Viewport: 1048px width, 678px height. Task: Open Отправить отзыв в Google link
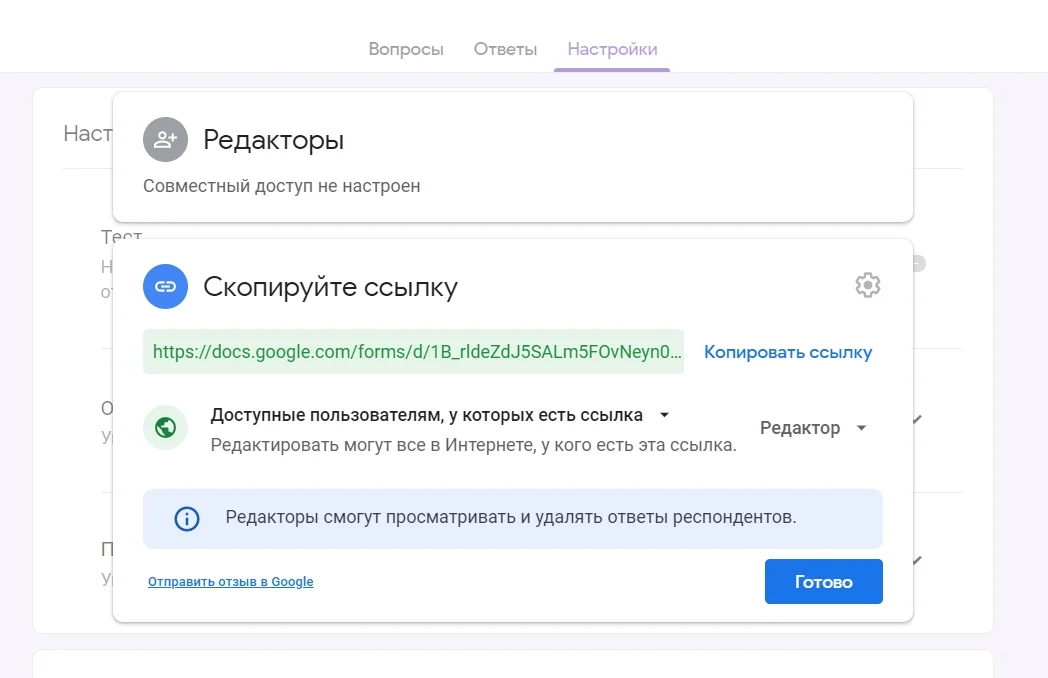(230, 582)
